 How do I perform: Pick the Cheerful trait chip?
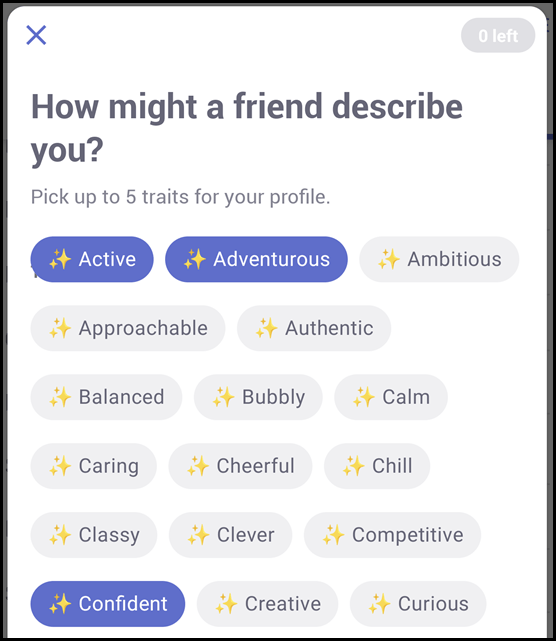coord(240,466)
